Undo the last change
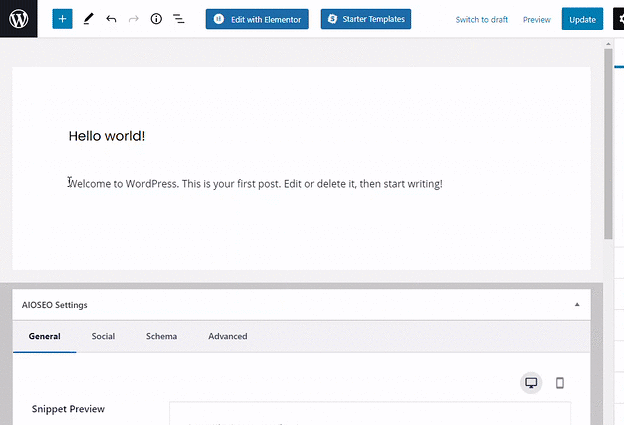The width and height of the screenshot is (624, 425). (111, 19)
